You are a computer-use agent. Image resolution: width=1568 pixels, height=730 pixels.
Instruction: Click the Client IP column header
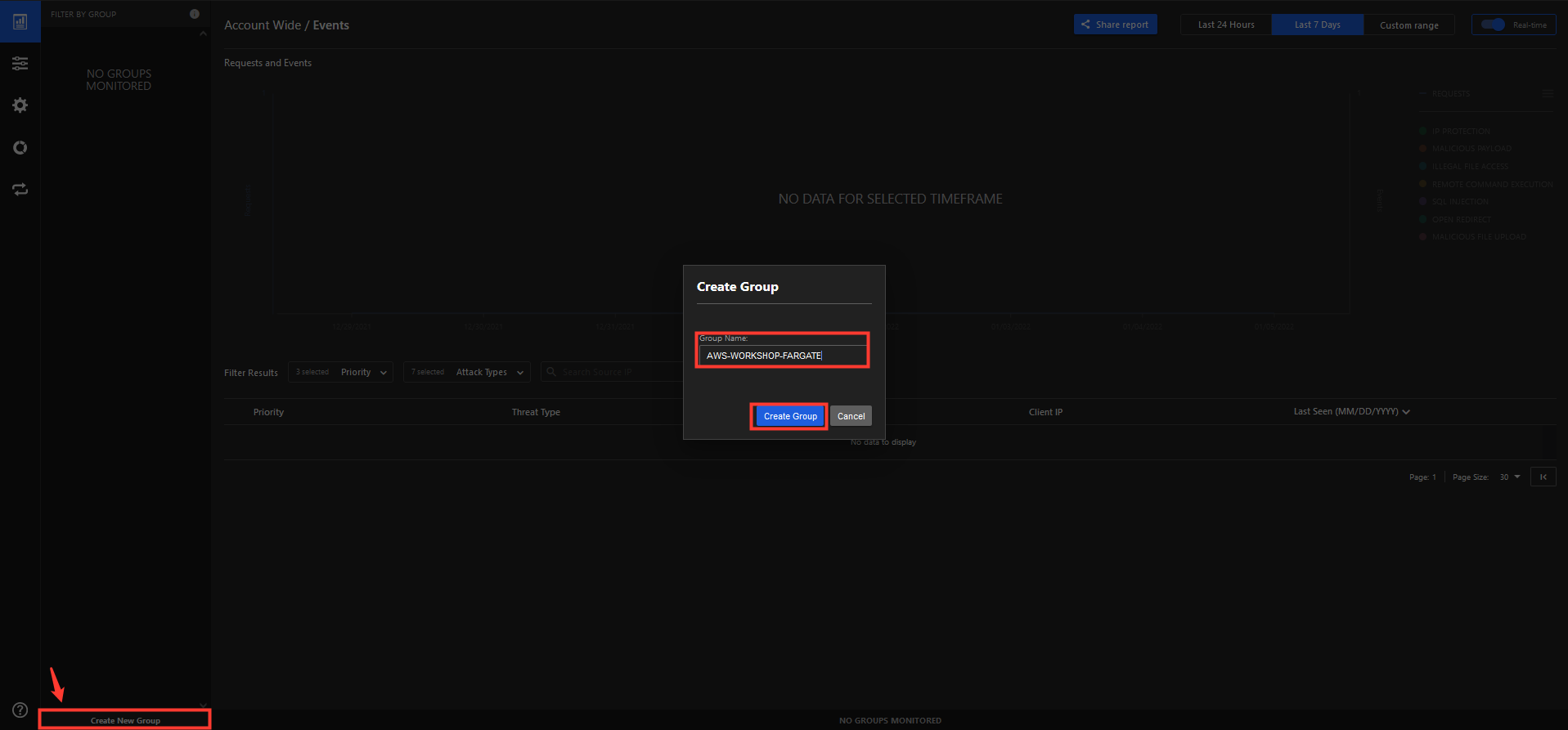(1045, 412)
